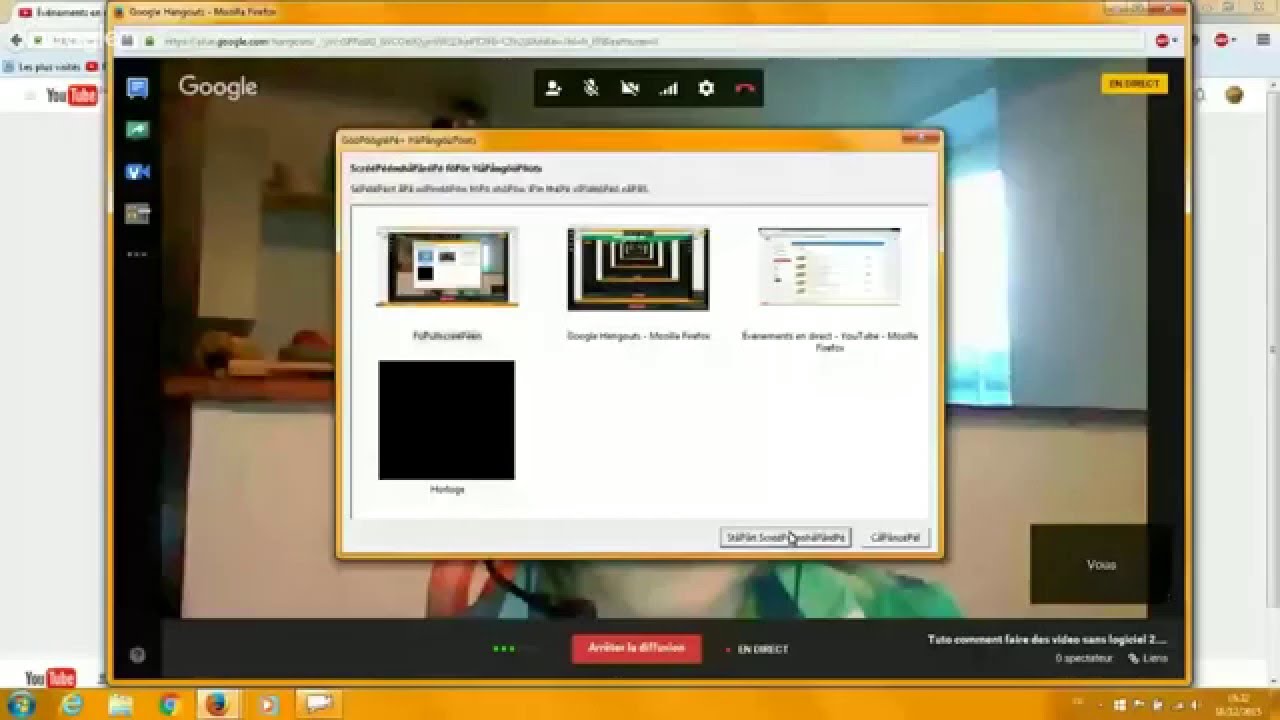Click the Liens link at bottom right

click(x=1148, y=658)
